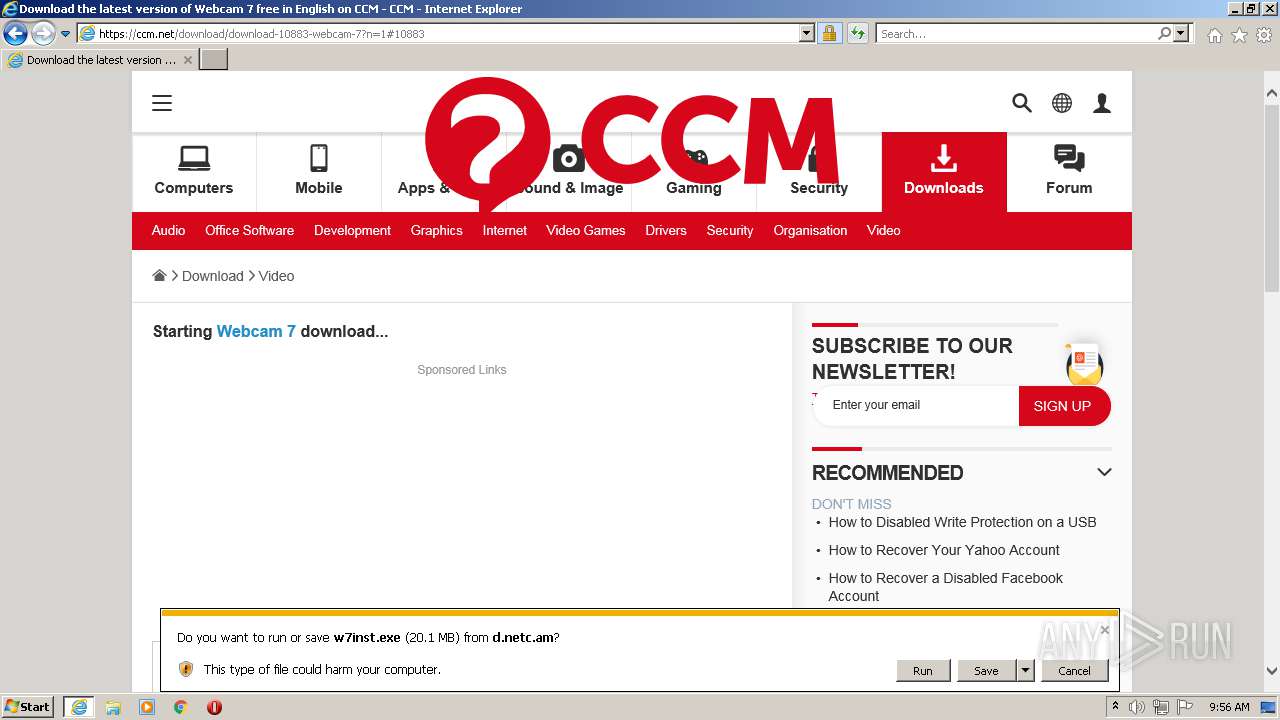1280x720 pixels.
Task: Select Internet category
Action: pyautogui.click(x=504, y=230)
